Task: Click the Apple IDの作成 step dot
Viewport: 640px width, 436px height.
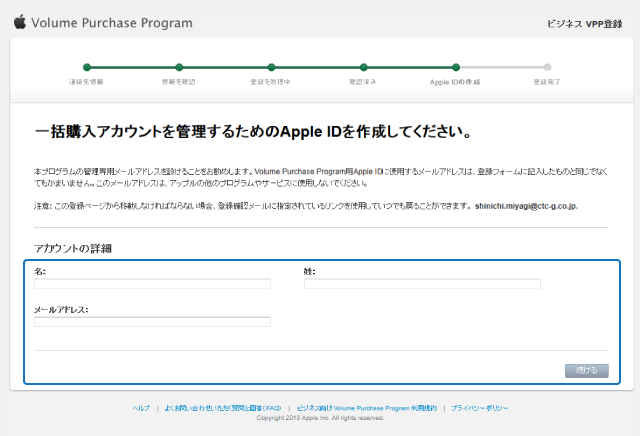Action: pyautogui.click(x=456, y=67)
